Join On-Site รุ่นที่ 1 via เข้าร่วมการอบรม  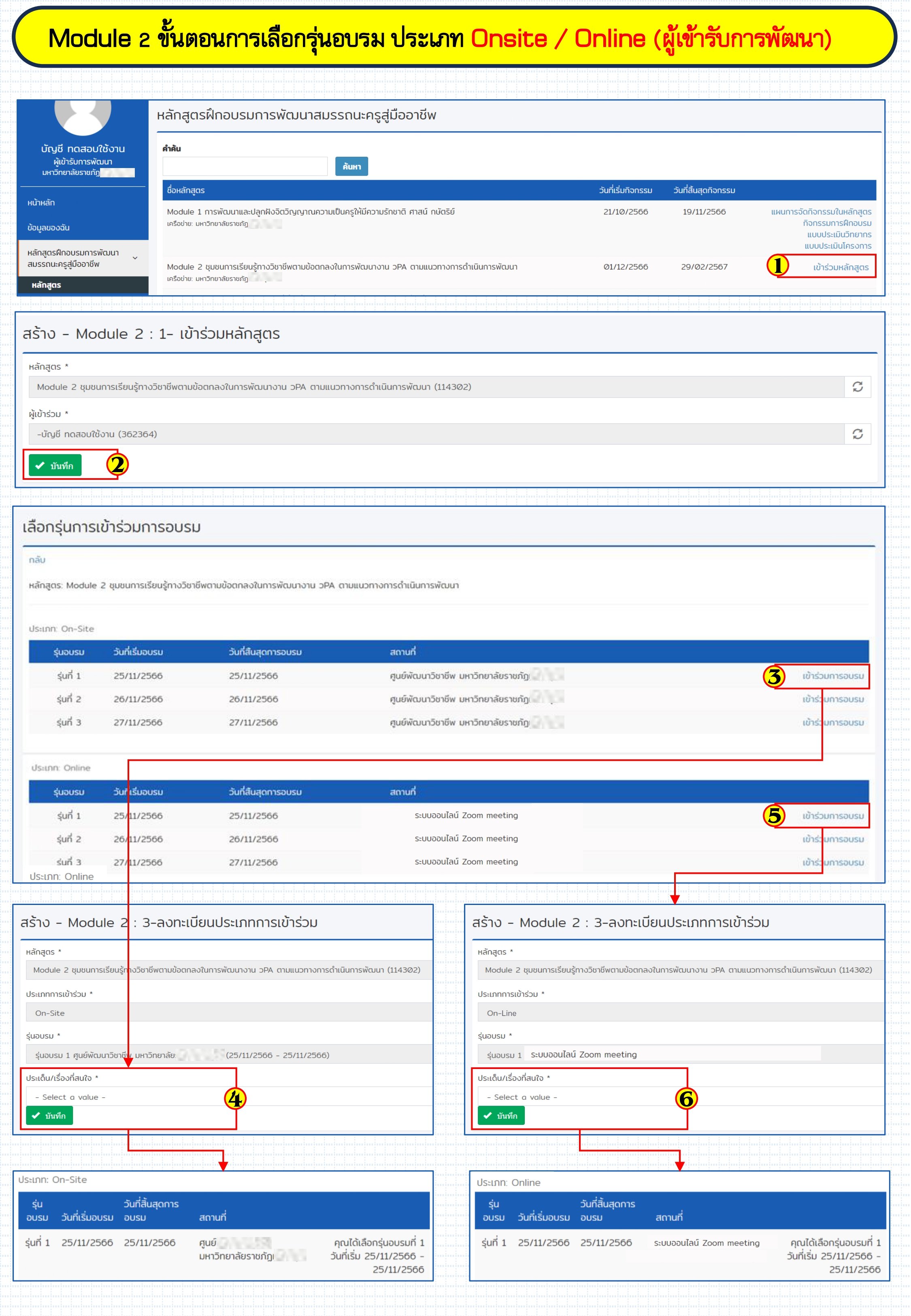833,676
